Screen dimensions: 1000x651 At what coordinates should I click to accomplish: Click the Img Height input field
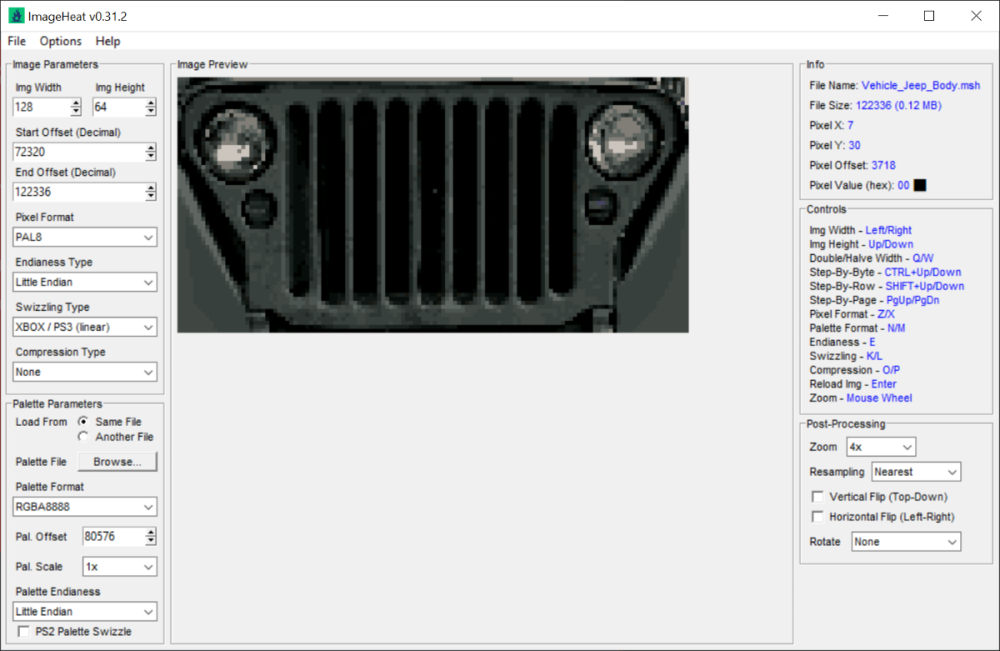point(119,107)
